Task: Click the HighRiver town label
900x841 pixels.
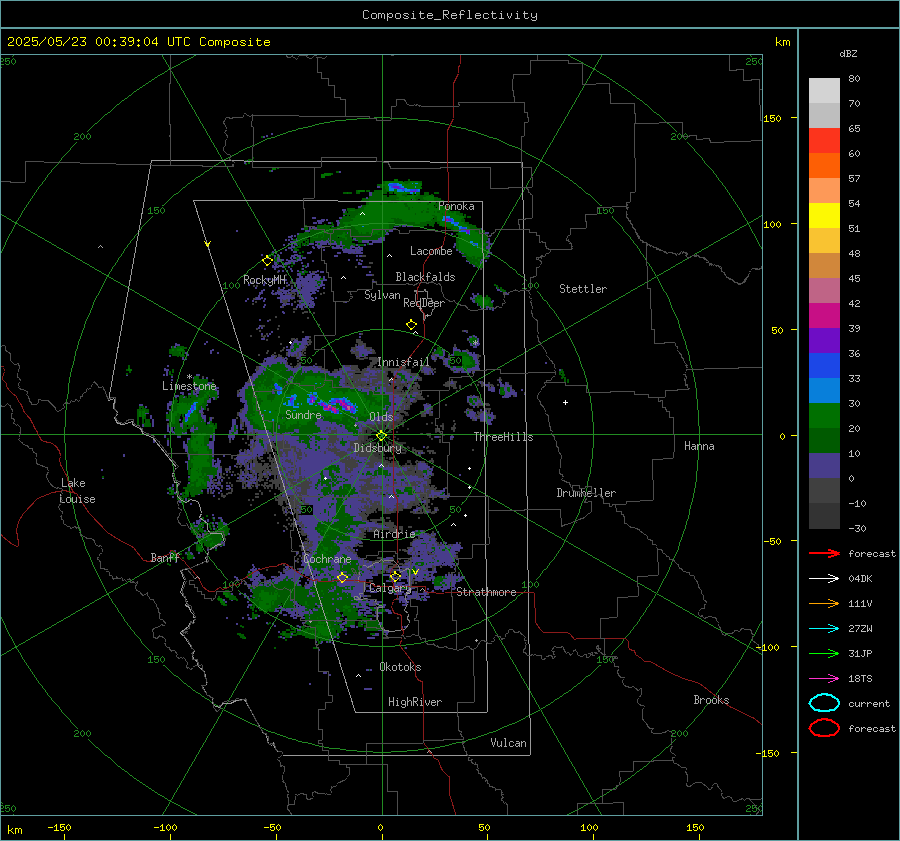Action: [x=415, y=702]
